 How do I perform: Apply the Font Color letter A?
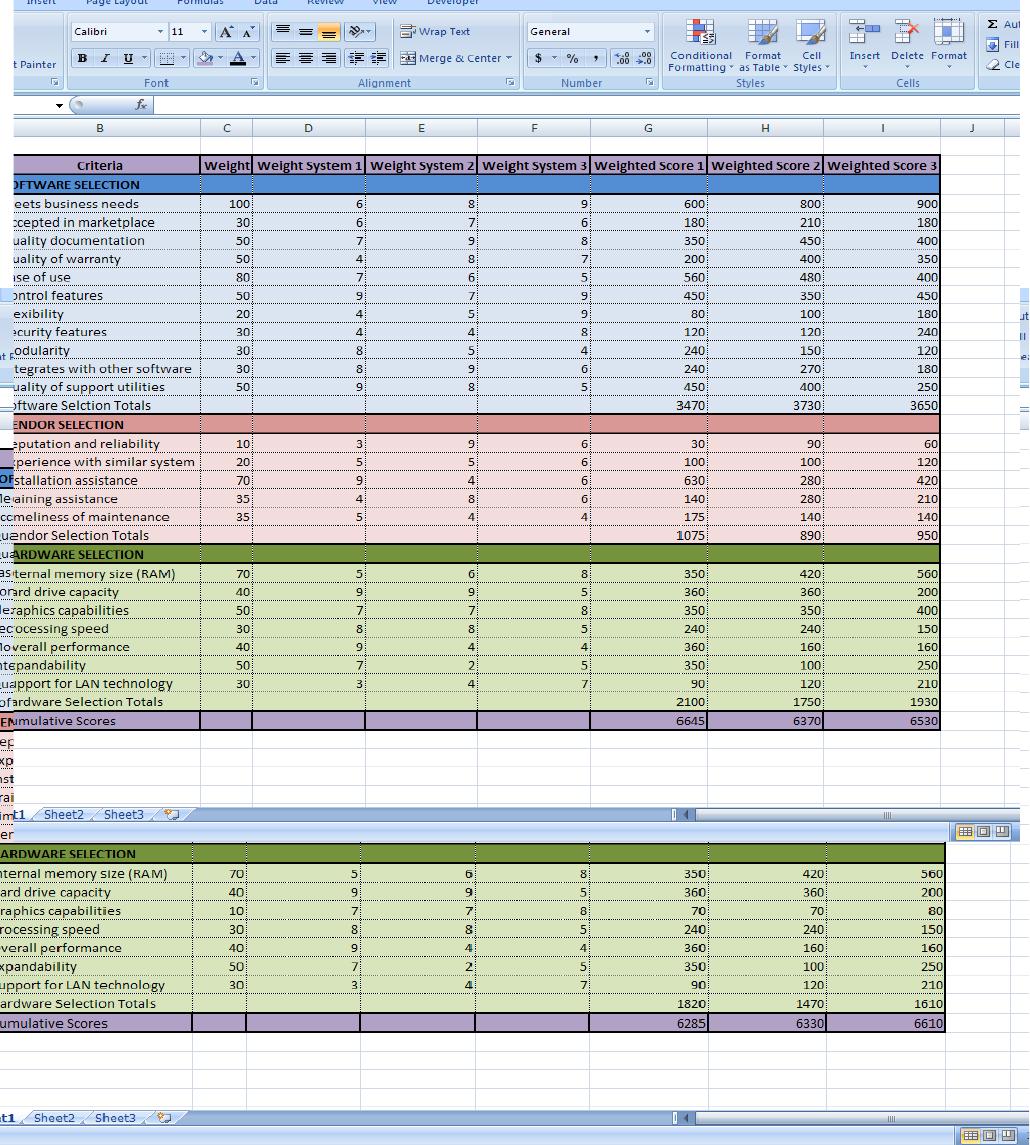click(x=238, y=58)
